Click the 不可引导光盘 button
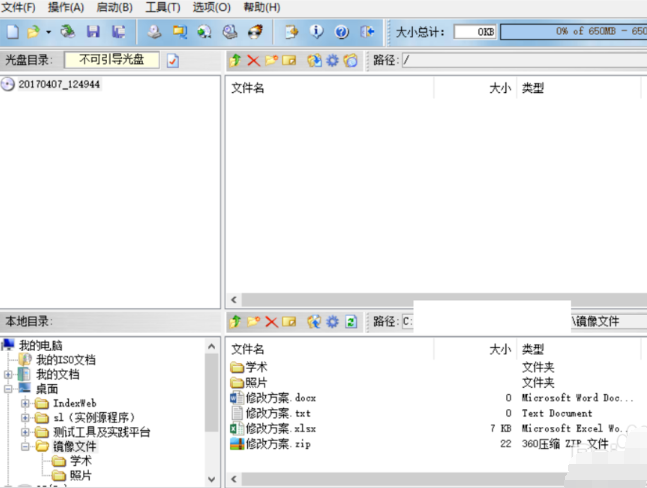Screen dimensions: 647x488 tap(111, 60)
